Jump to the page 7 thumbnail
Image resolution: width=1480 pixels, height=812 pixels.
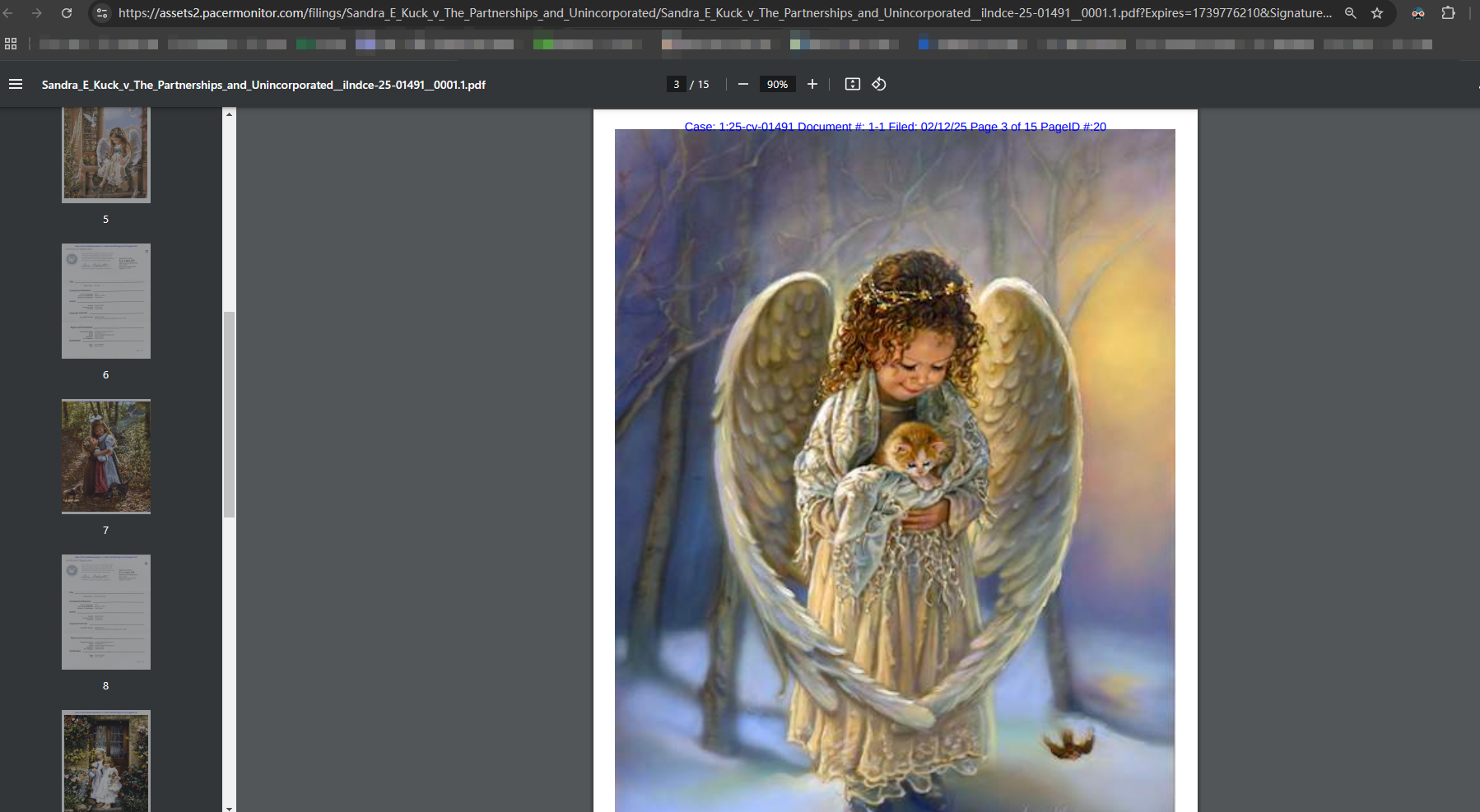[x=106, y=457]
